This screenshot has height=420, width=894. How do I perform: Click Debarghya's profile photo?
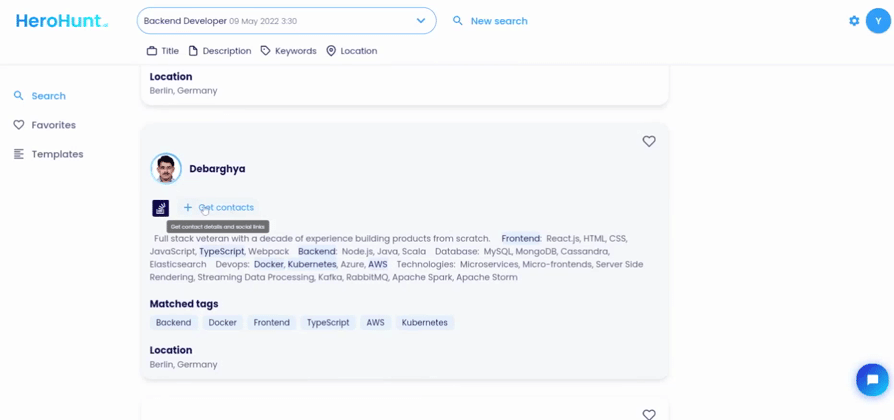click(x=166, y=169)
